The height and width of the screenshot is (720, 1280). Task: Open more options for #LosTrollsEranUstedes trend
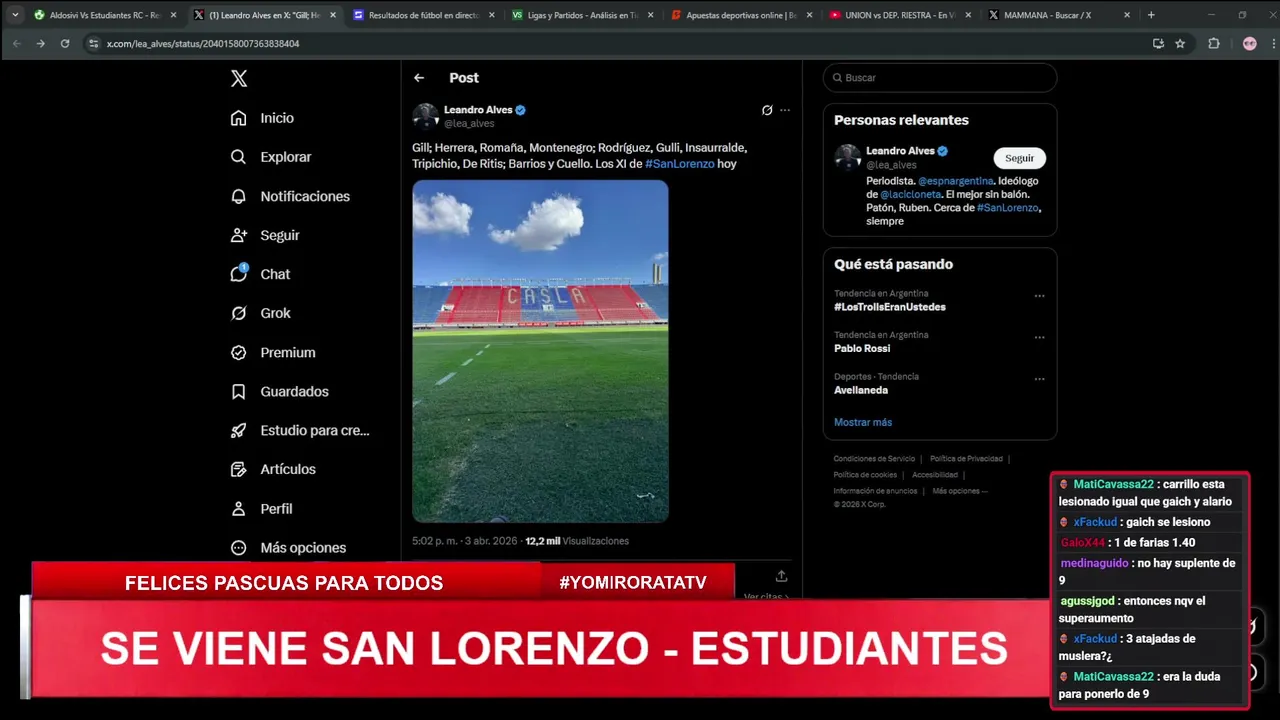[x=1039, y=296]
